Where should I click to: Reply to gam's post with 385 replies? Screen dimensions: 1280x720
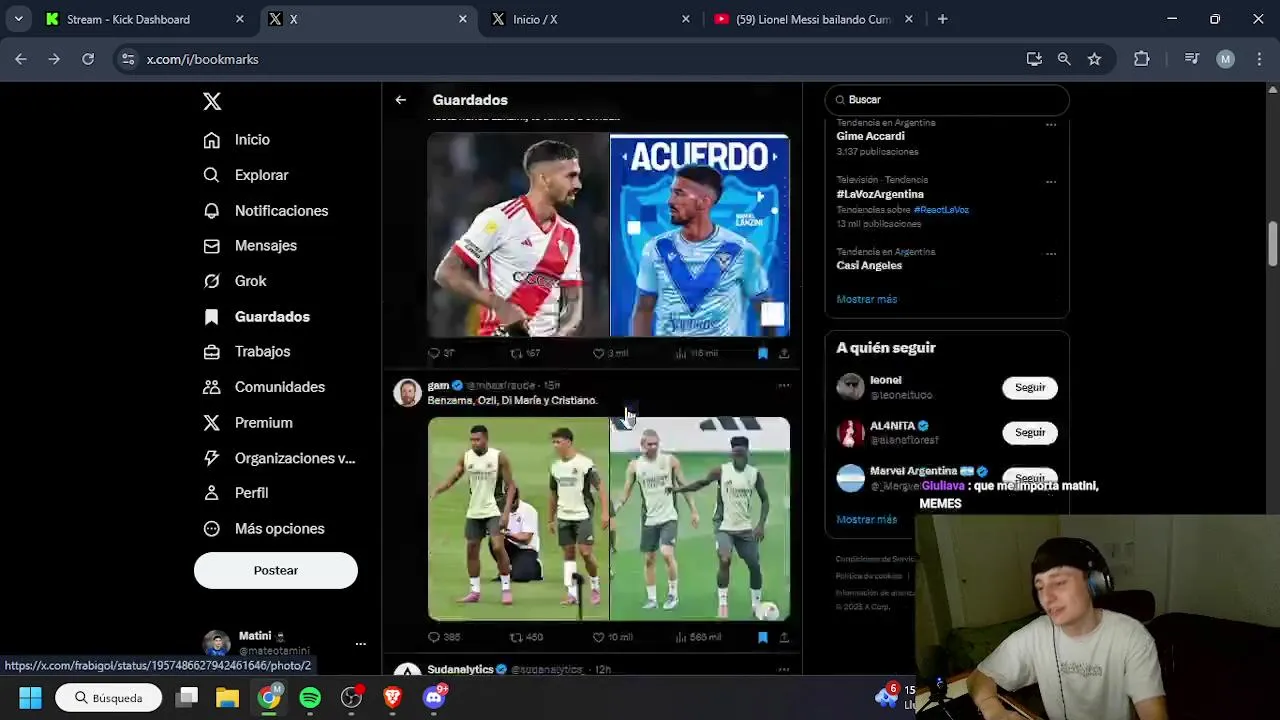tap(443, 637)
